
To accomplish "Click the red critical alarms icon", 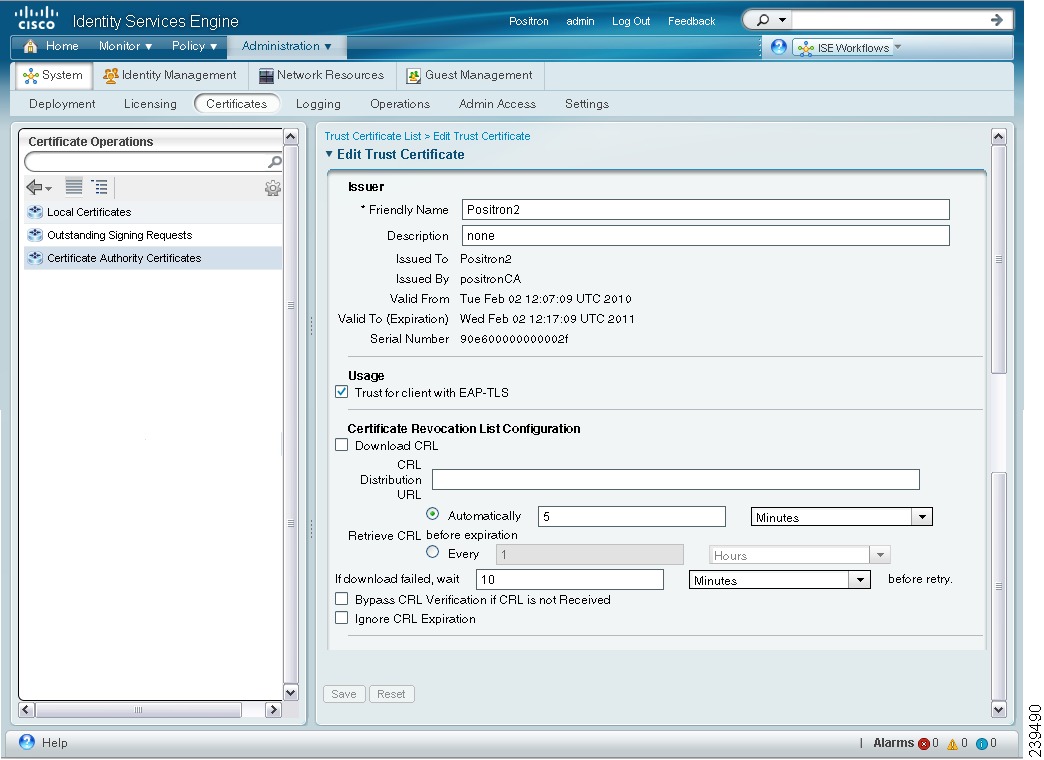I will pyautogui.click(x=923, y=744).
